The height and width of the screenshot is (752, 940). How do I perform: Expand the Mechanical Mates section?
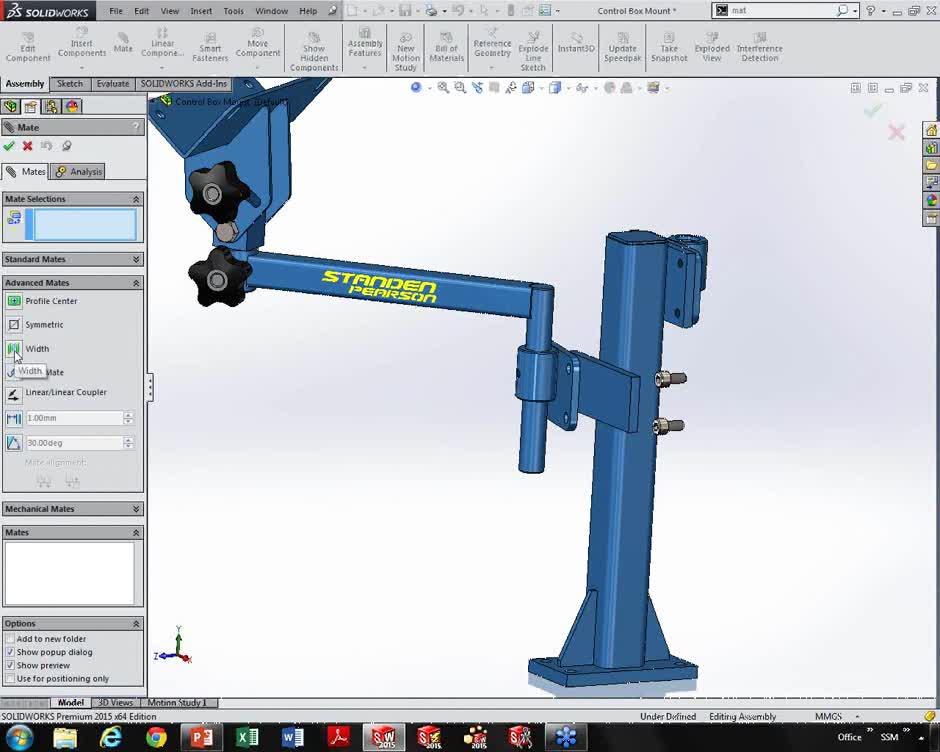click(x=136, y=509)
